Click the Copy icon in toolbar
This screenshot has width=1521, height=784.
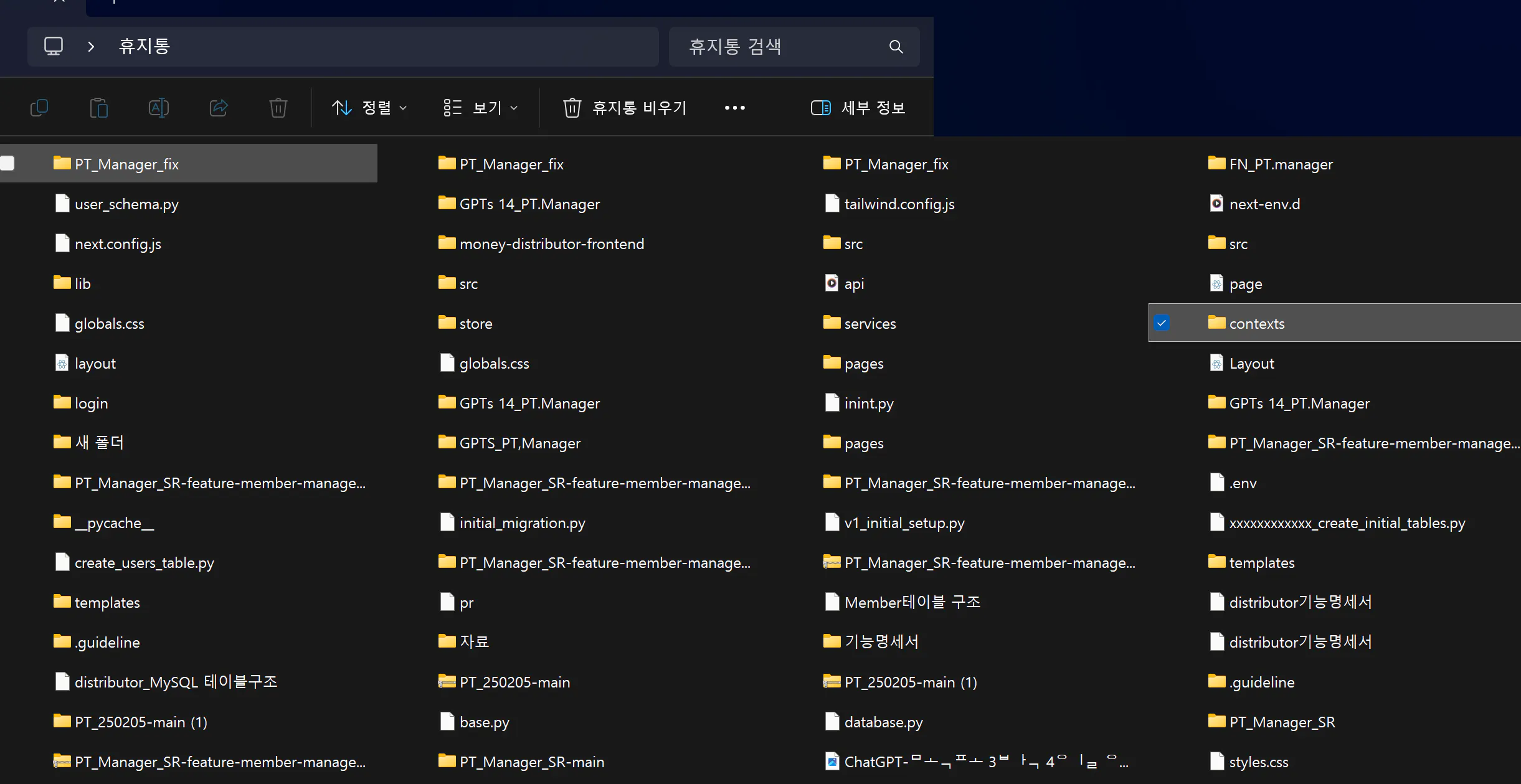click(39, 108)
